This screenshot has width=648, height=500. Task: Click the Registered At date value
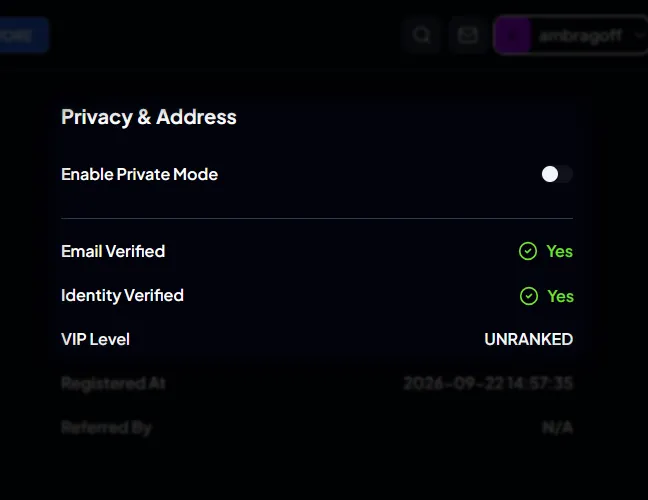click(x=488, y=383)
